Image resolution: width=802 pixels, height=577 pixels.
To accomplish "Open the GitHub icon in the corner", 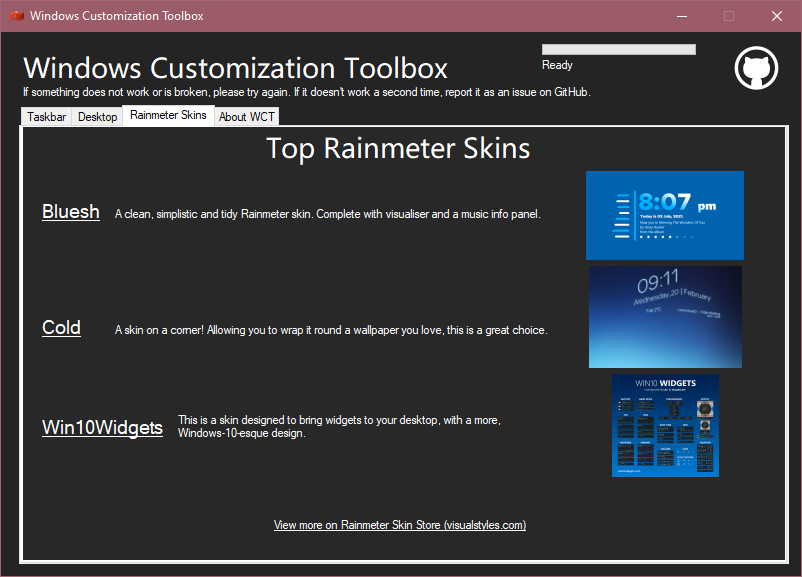I will pyautogui.click(x=756, y=67).
